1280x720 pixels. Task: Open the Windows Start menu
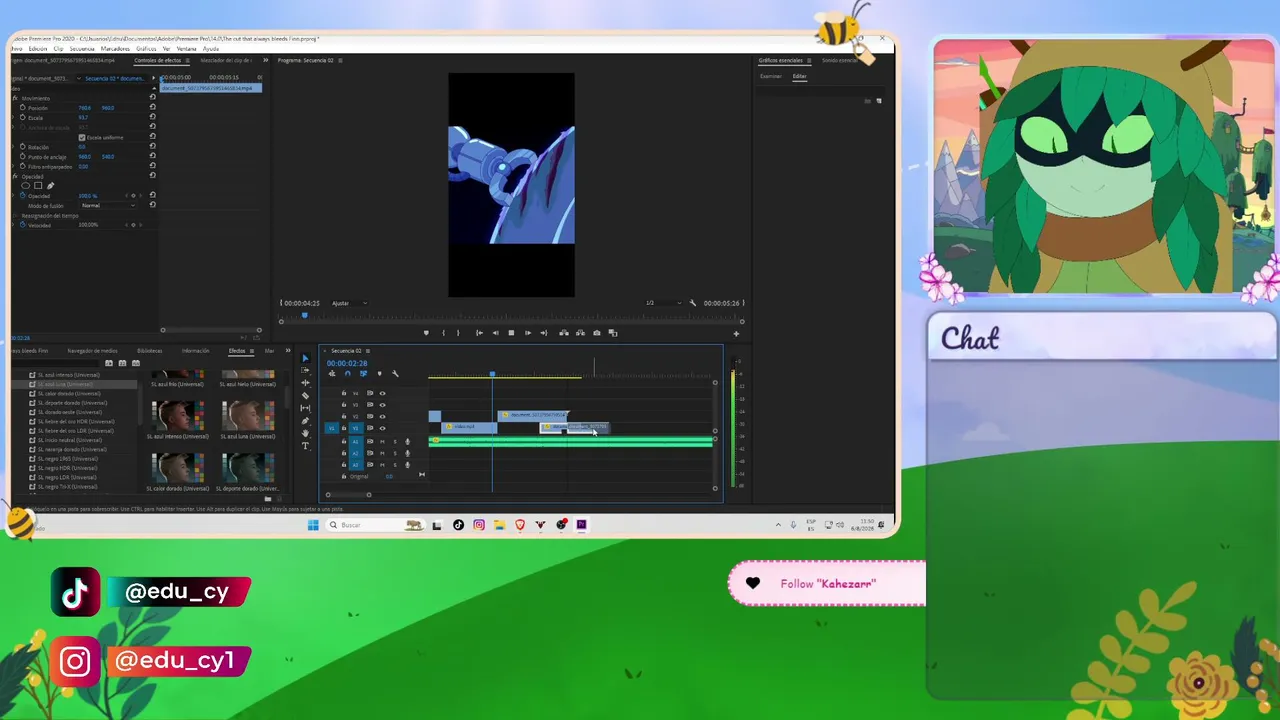pos(313,525)
